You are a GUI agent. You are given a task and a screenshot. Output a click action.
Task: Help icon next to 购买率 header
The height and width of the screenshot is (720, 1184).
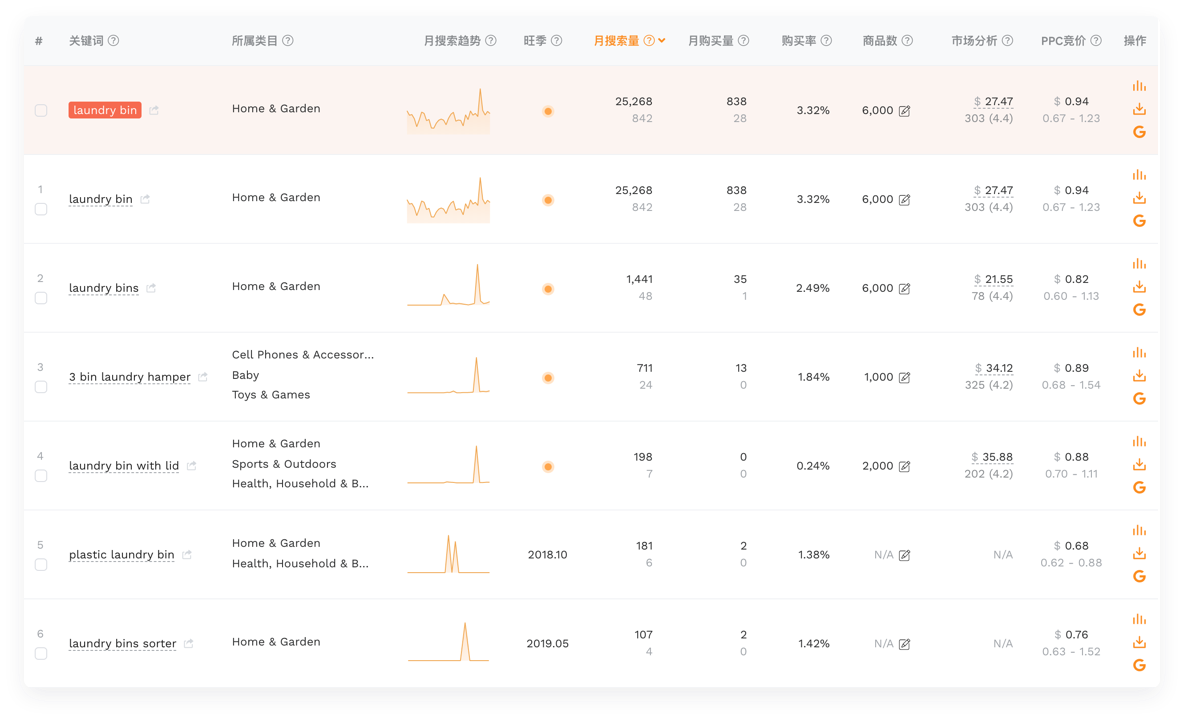coord(826,41)
